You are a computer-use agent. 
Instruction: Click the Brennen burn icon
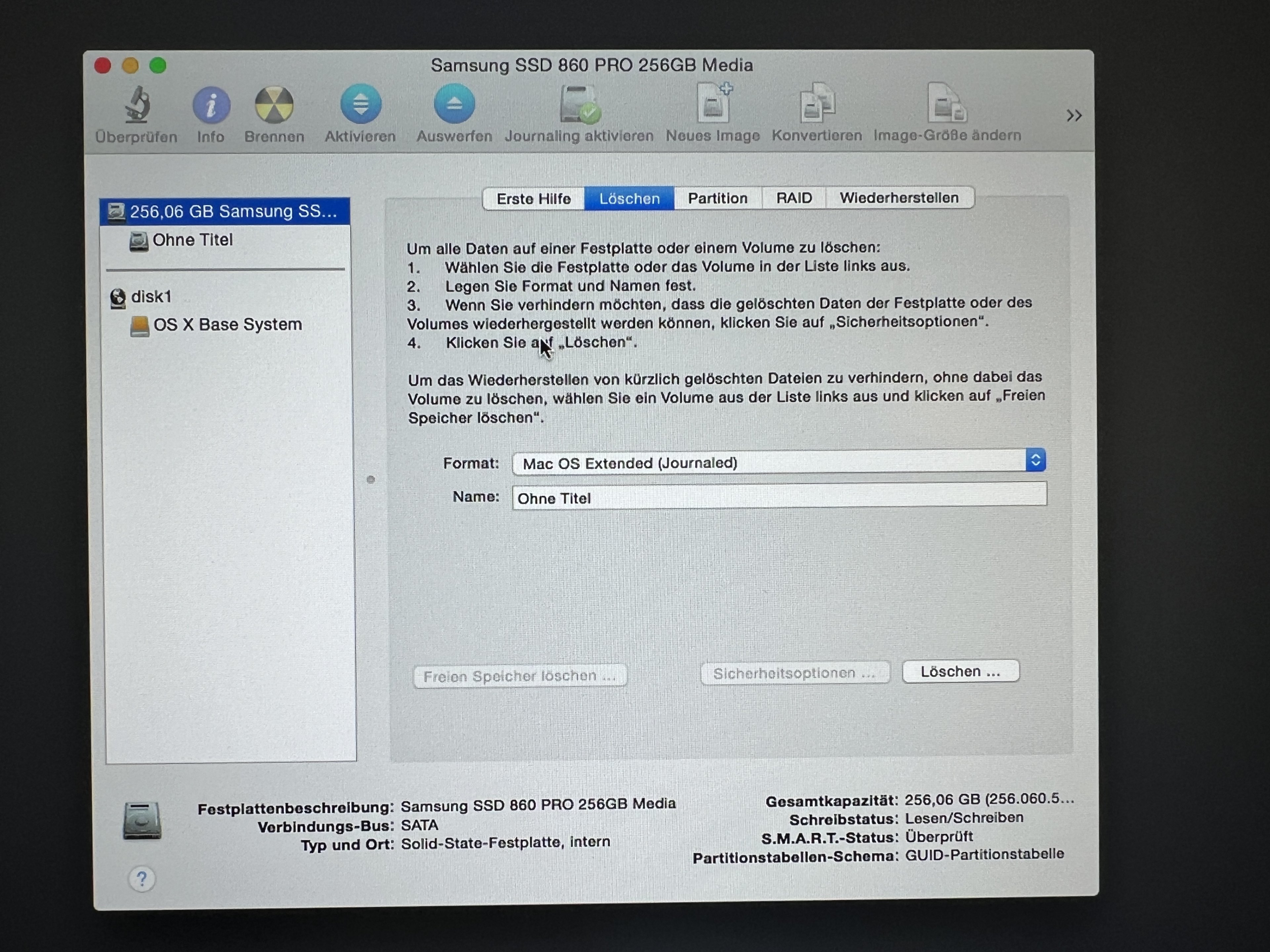click(x=274, y=105)
